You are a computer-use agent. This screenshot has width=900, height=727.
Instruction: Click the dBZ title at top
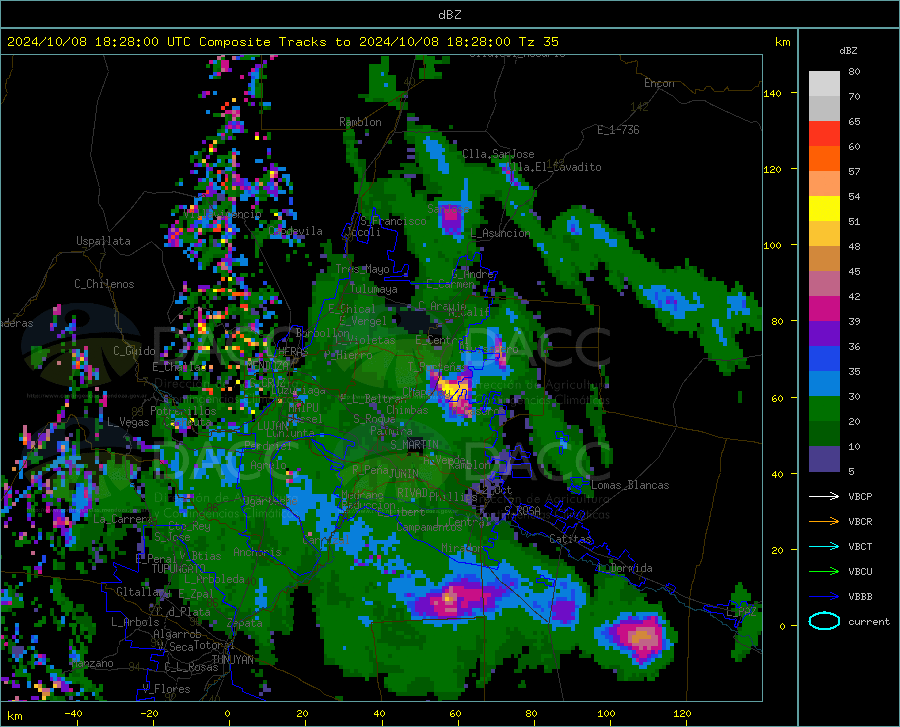coord(449,15)
